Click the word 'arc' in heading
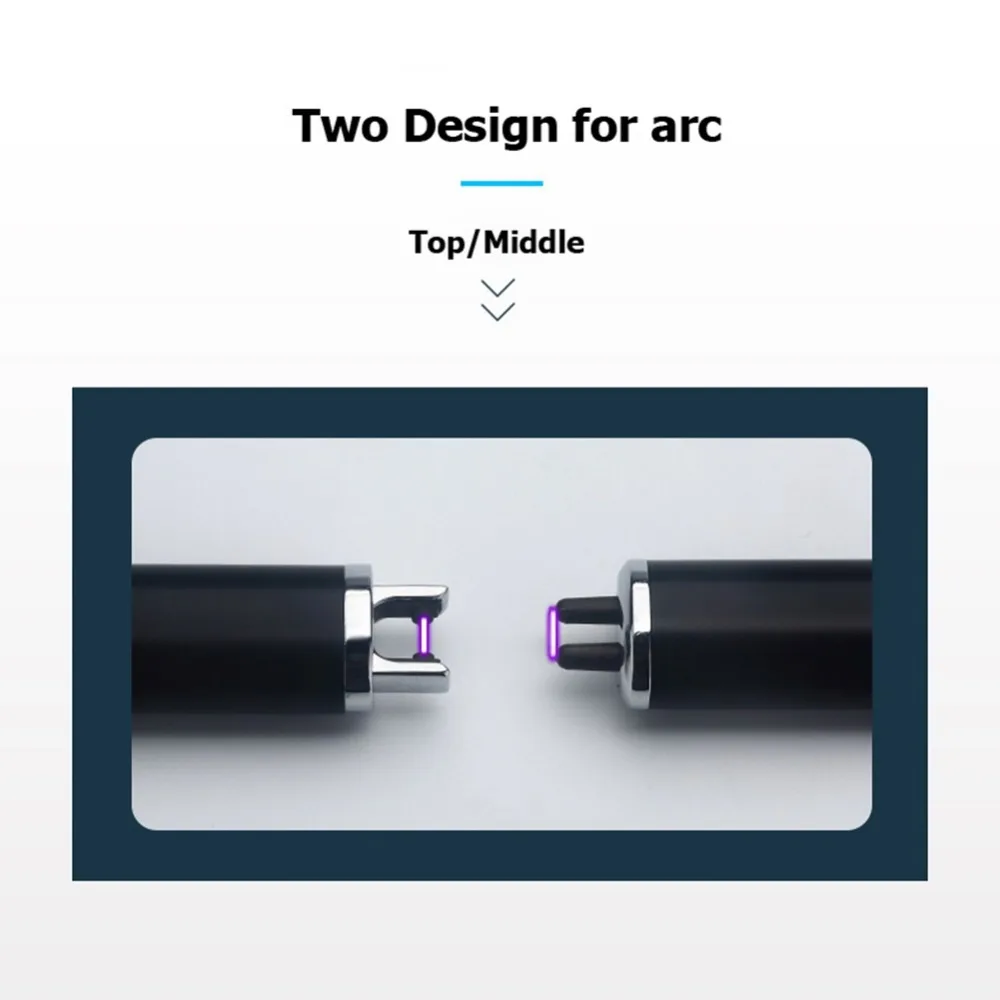The image size is (1000, 1000). (686, 126)
